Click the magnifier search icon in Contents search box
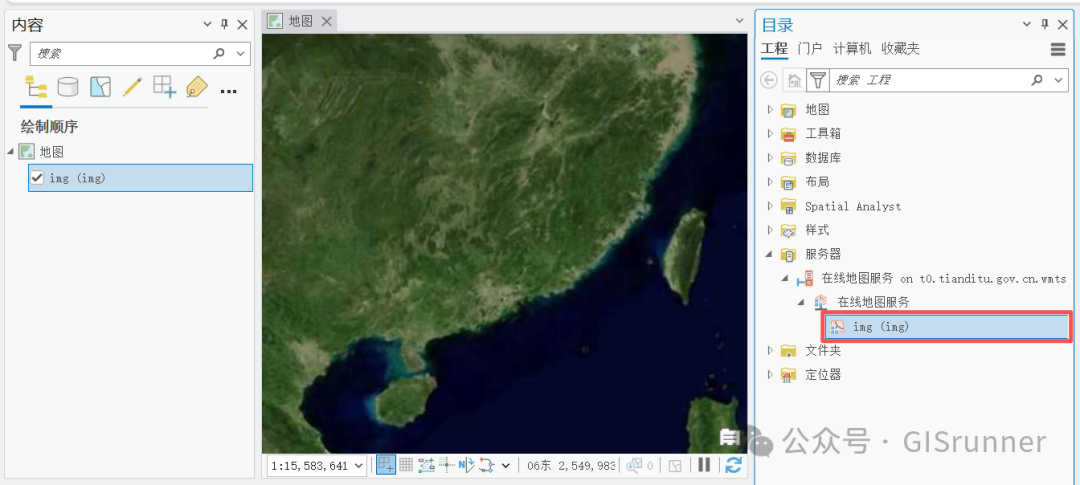The image size is (1080, 485). (219, 53)
